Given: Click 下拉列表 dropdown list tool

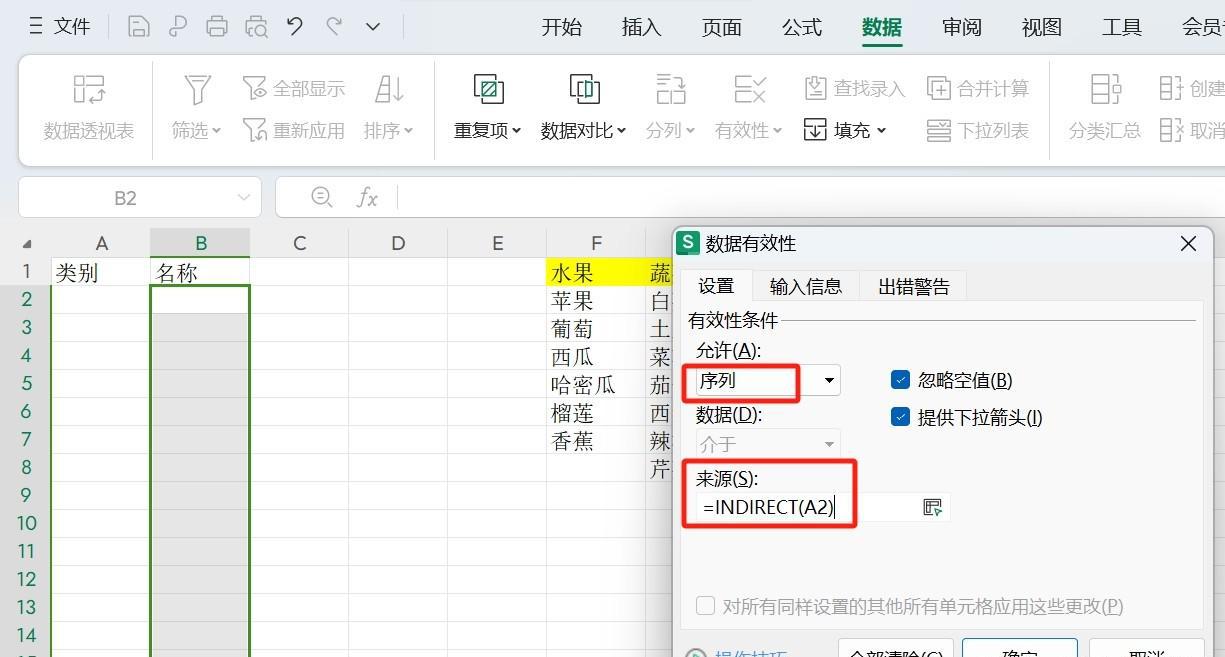Looking at the screenshot, I should pos(978,130).
